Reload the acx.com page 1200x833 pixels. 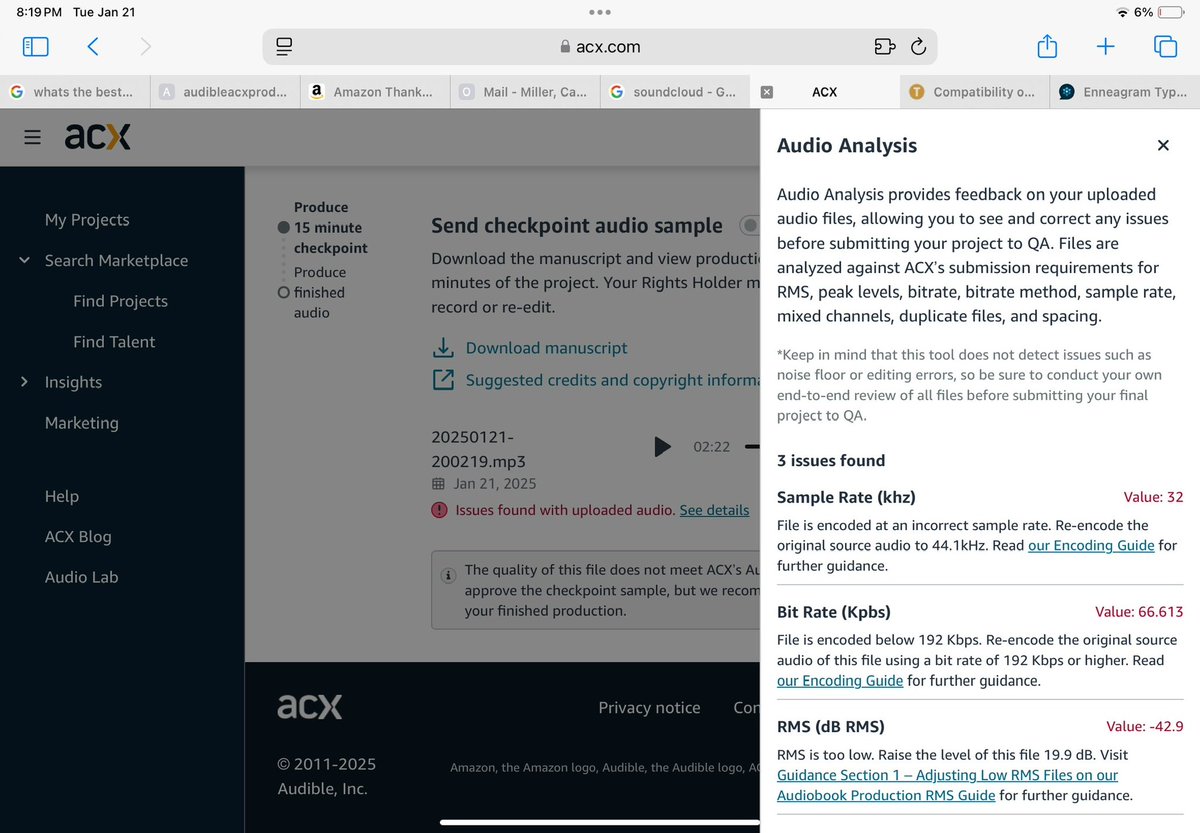coord(918,47)
